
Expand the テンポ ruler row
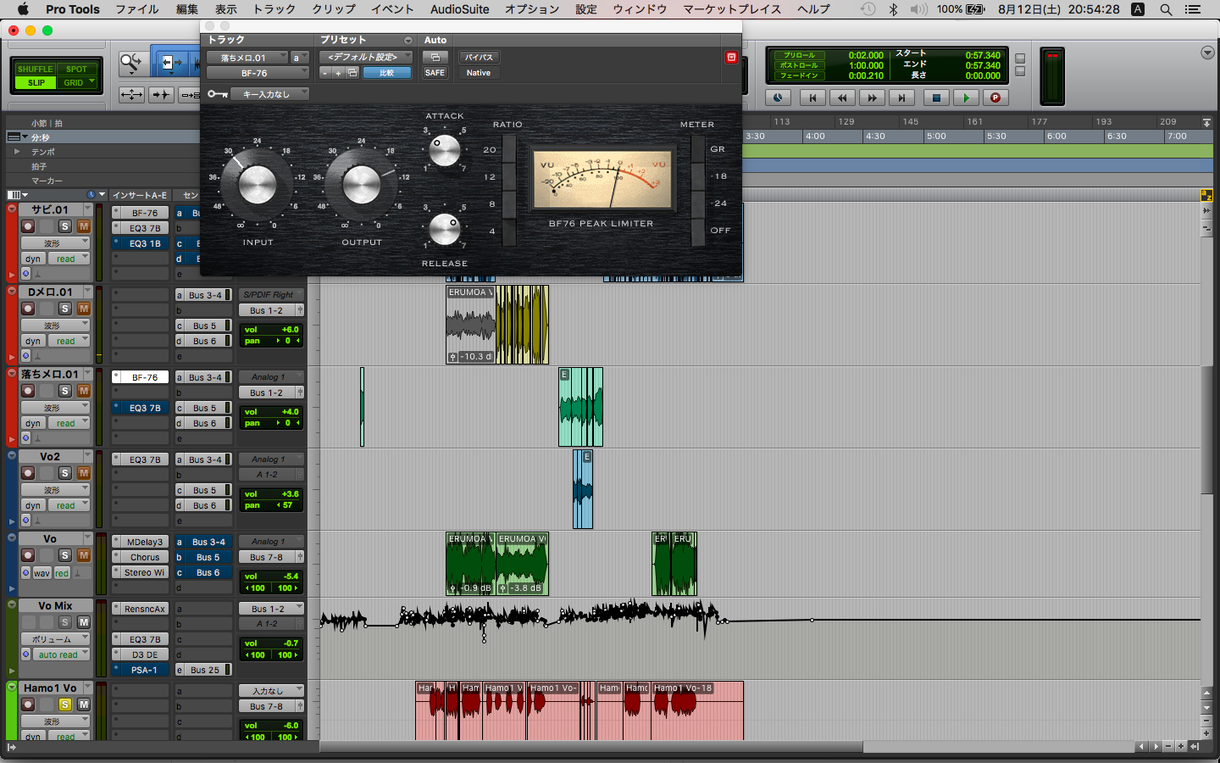coord(16,152)
